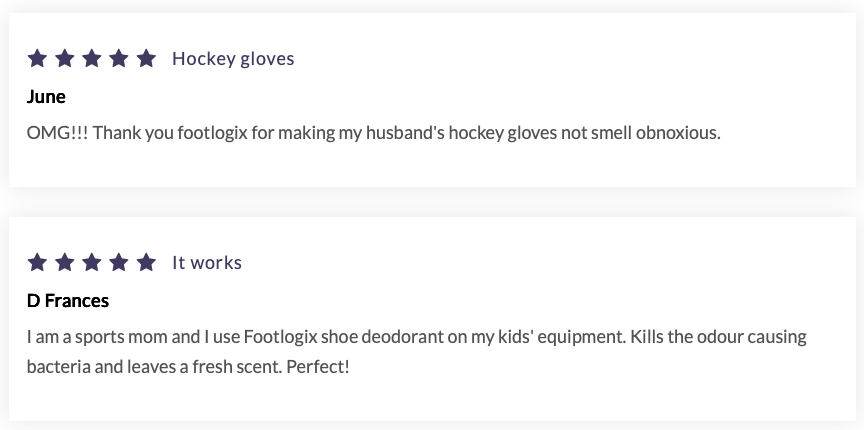Select the reviewer name D Frances
Viewport: 864px width, 430px height.
click(68, 300)
